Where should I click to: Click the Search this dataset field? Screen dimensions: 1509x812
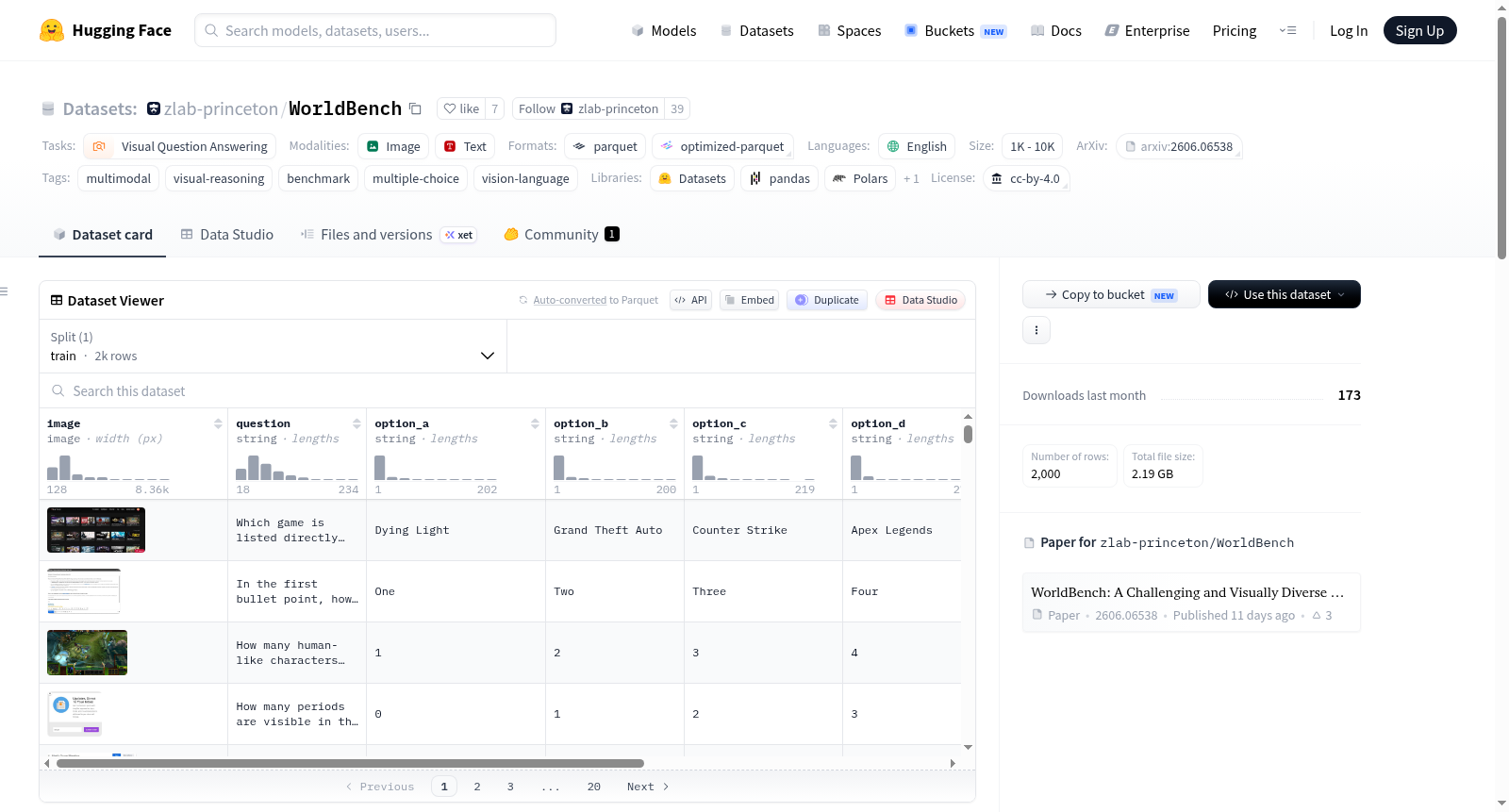click(x=507, y=390)
